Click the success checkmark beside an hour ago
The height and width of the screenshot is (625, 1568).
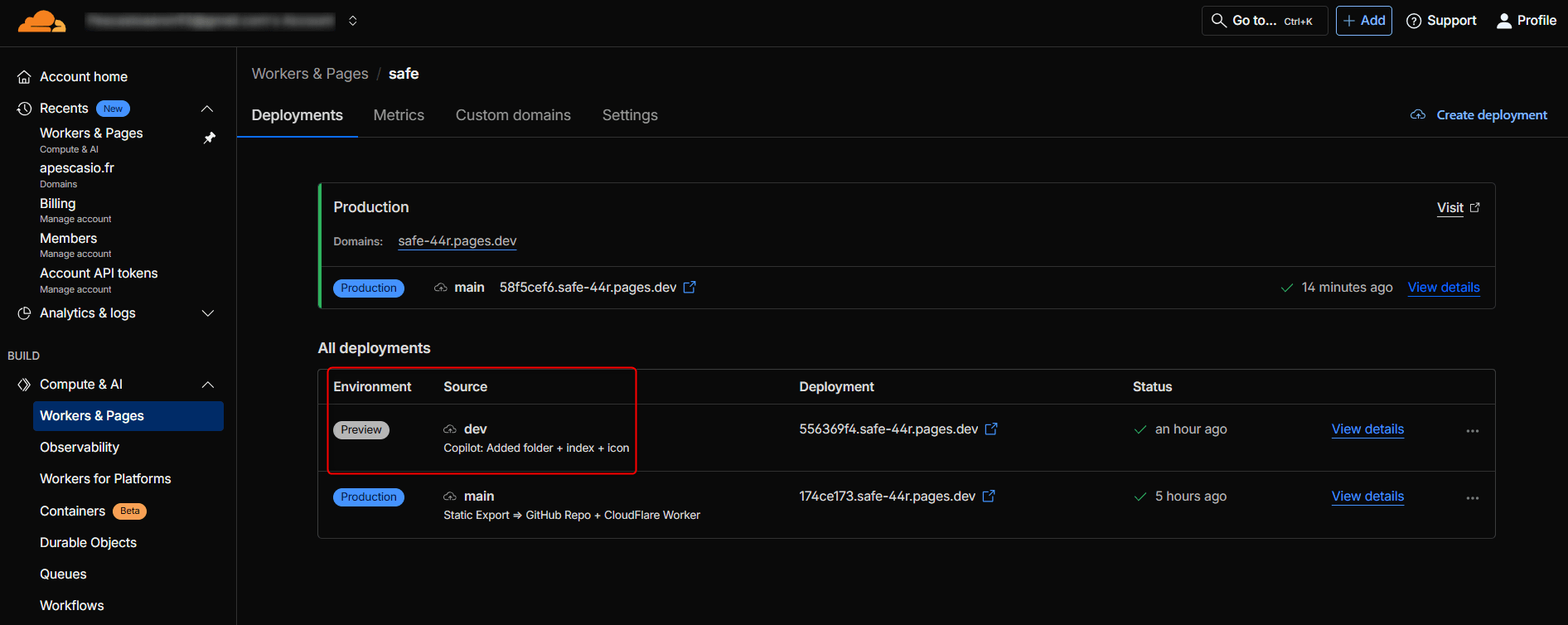(x=1140, y=430)
